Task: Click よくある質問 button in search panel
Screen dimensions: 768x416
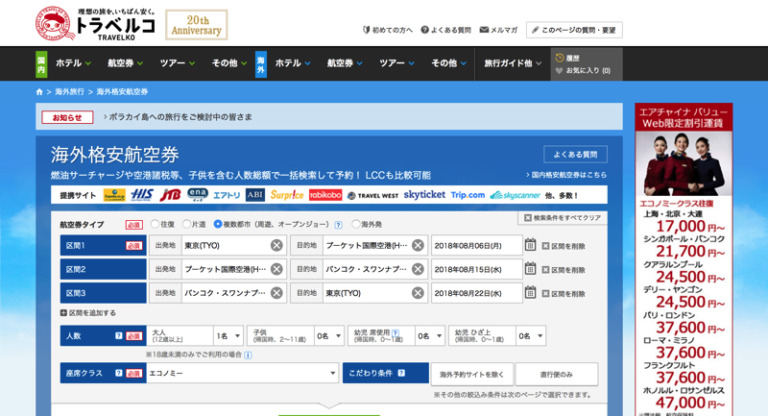Action: (576, 154)
